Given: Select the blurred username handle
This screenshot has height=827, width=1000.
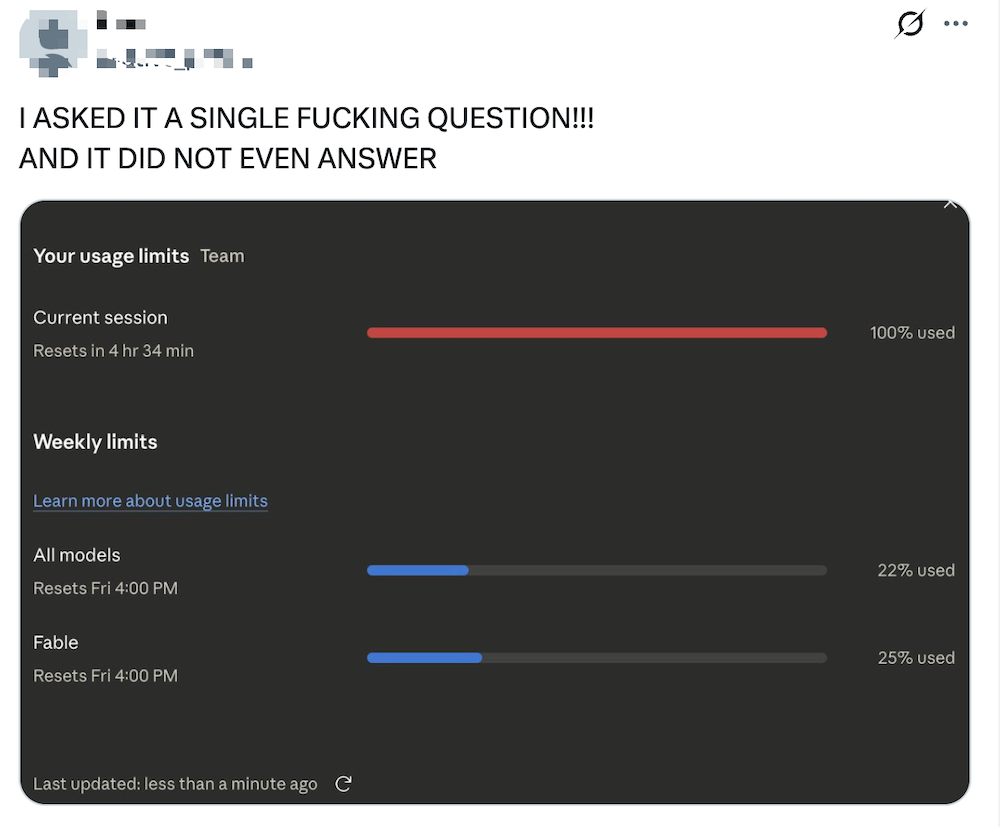Looking at the screenshot, I should pos(174,60).
